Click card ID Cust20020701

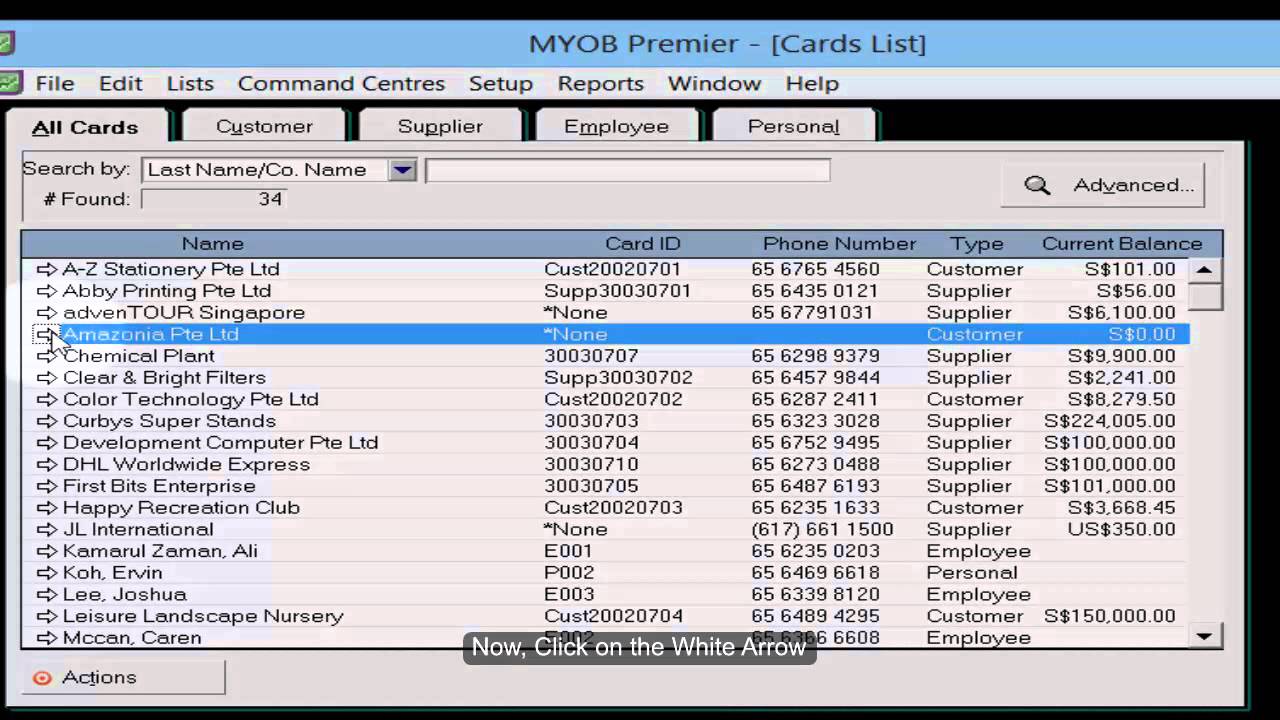pos(612,269)
